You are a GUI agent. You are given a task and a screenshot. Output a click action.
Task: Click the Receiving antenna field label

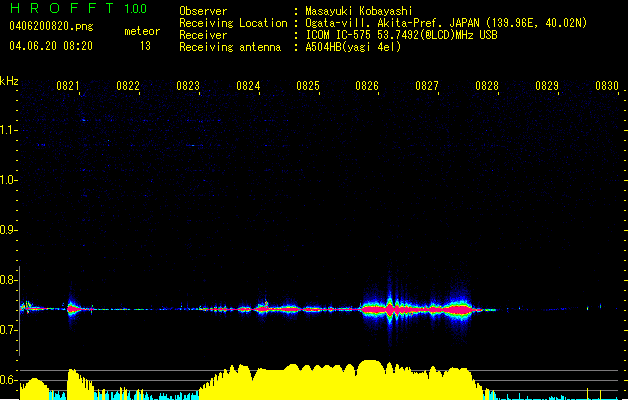[230, 47]
